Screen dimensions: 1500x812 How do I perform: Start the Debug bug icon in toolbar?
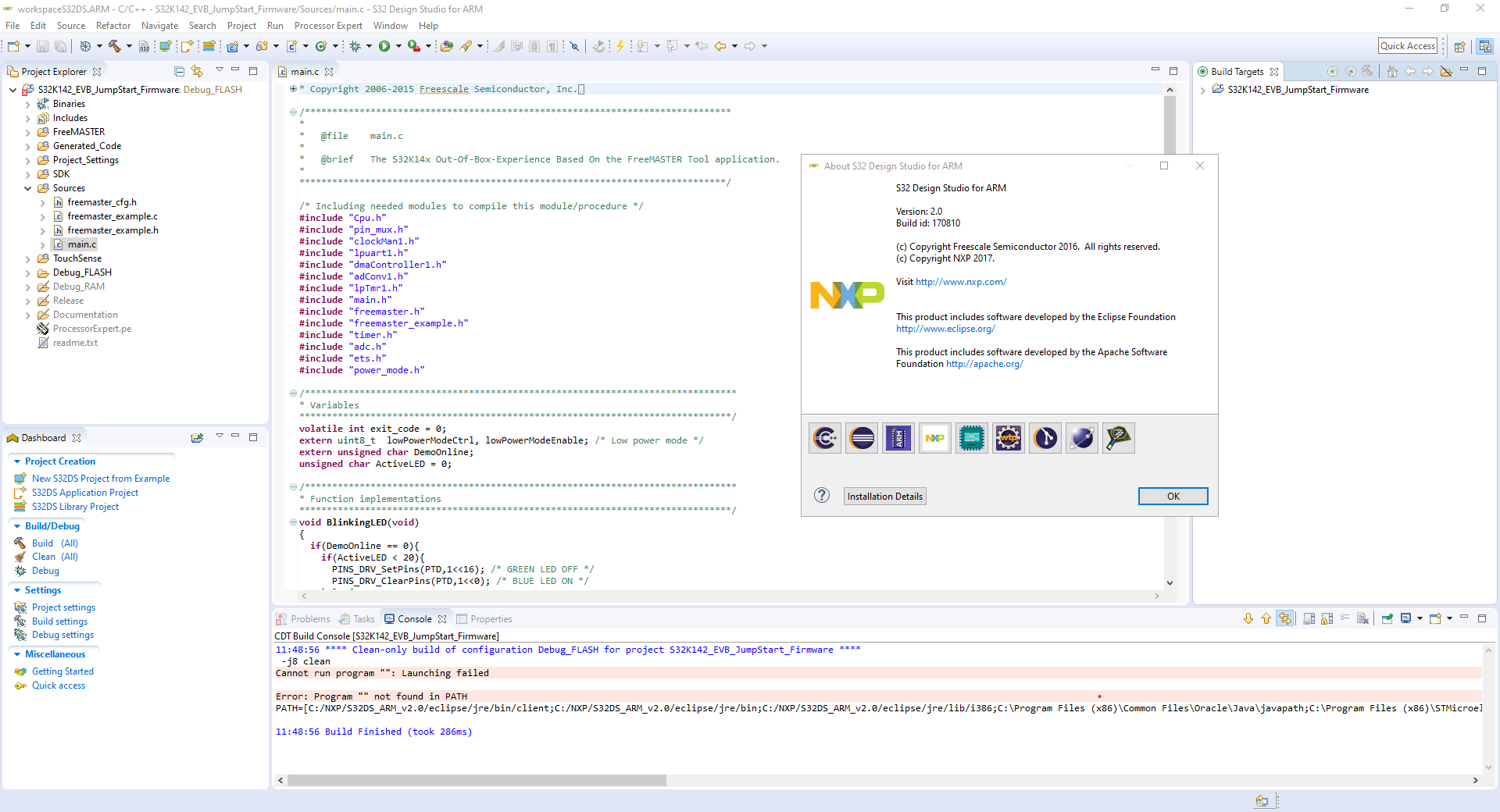click(x=355, y=46)
